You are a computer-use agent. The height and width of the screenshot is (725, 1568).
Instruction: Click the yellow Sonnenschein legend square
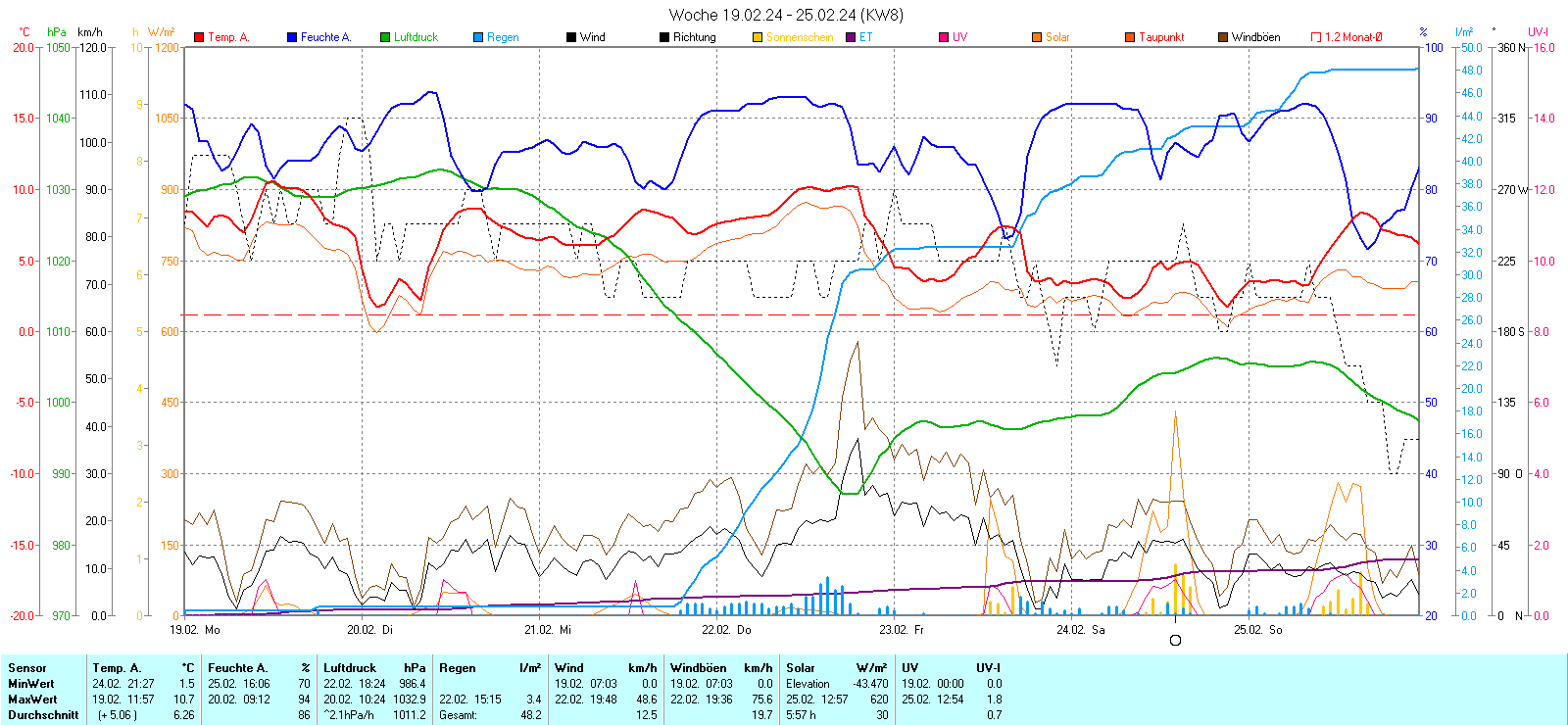click(x=758, y=37)
